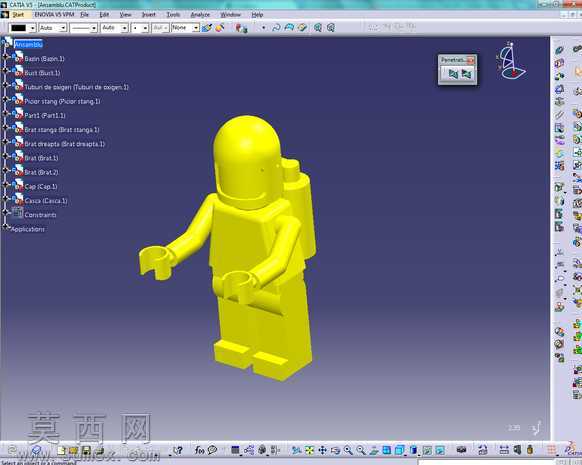Click the Zoom Out magnifier icon
This screenshot has height=465, width=582.
[360, 450]
